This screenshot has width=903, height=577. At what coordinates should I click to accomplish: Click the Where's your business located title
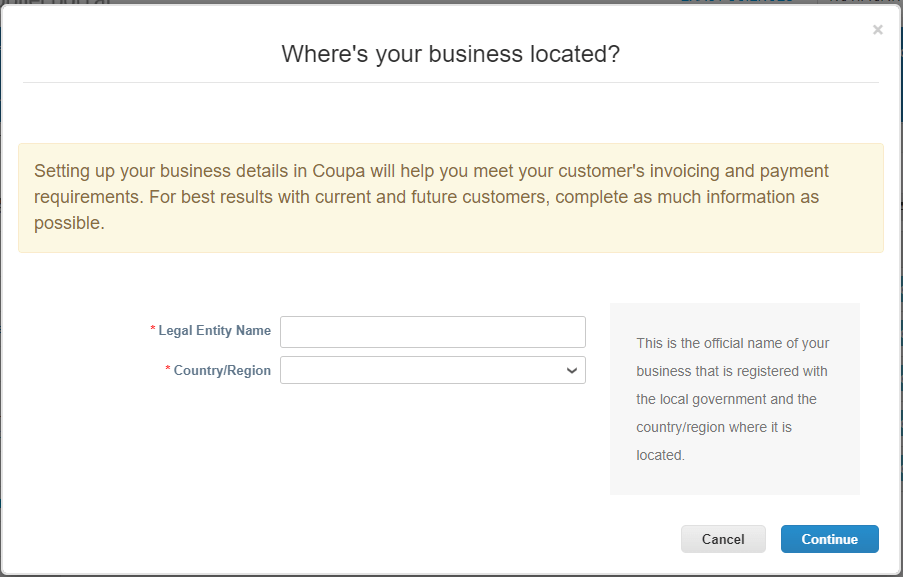(x=451, y=54)
